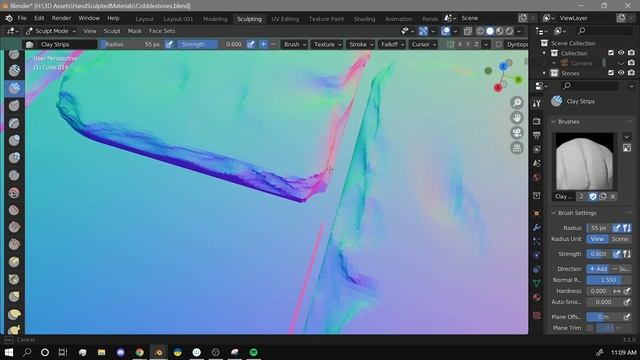Open the File menu
The image size is (640, 360).
22,18
